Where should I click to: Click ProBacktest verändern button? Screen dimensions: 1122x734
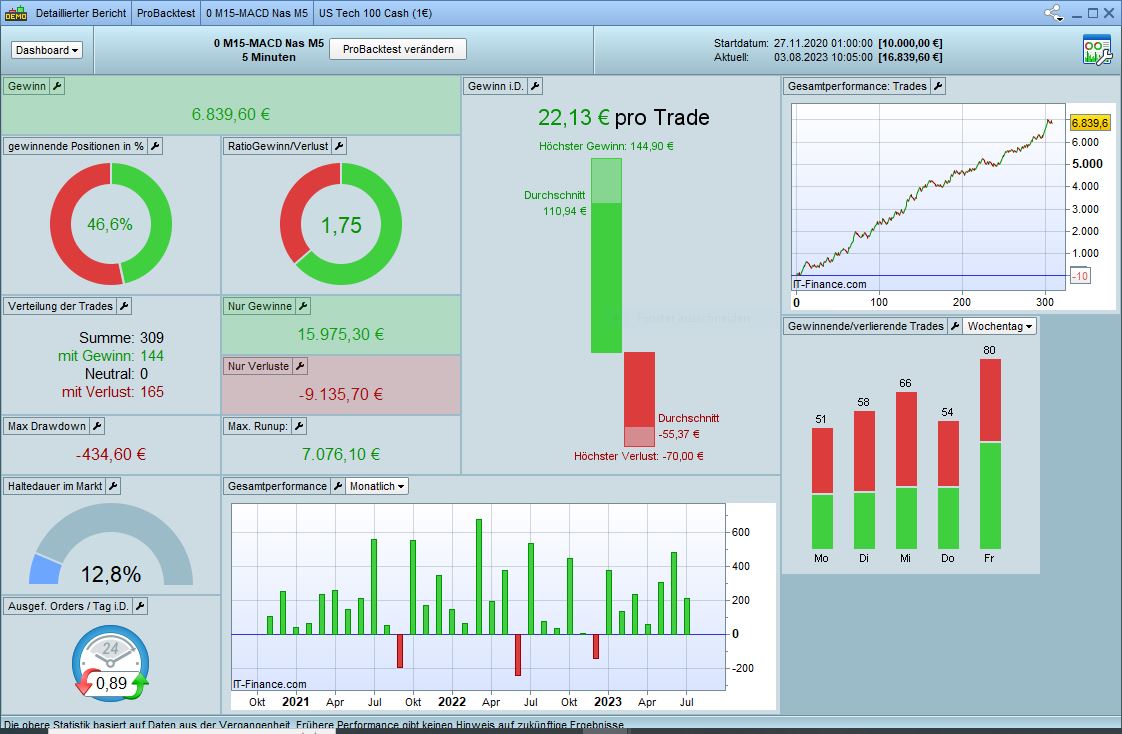tap(398, 49)
